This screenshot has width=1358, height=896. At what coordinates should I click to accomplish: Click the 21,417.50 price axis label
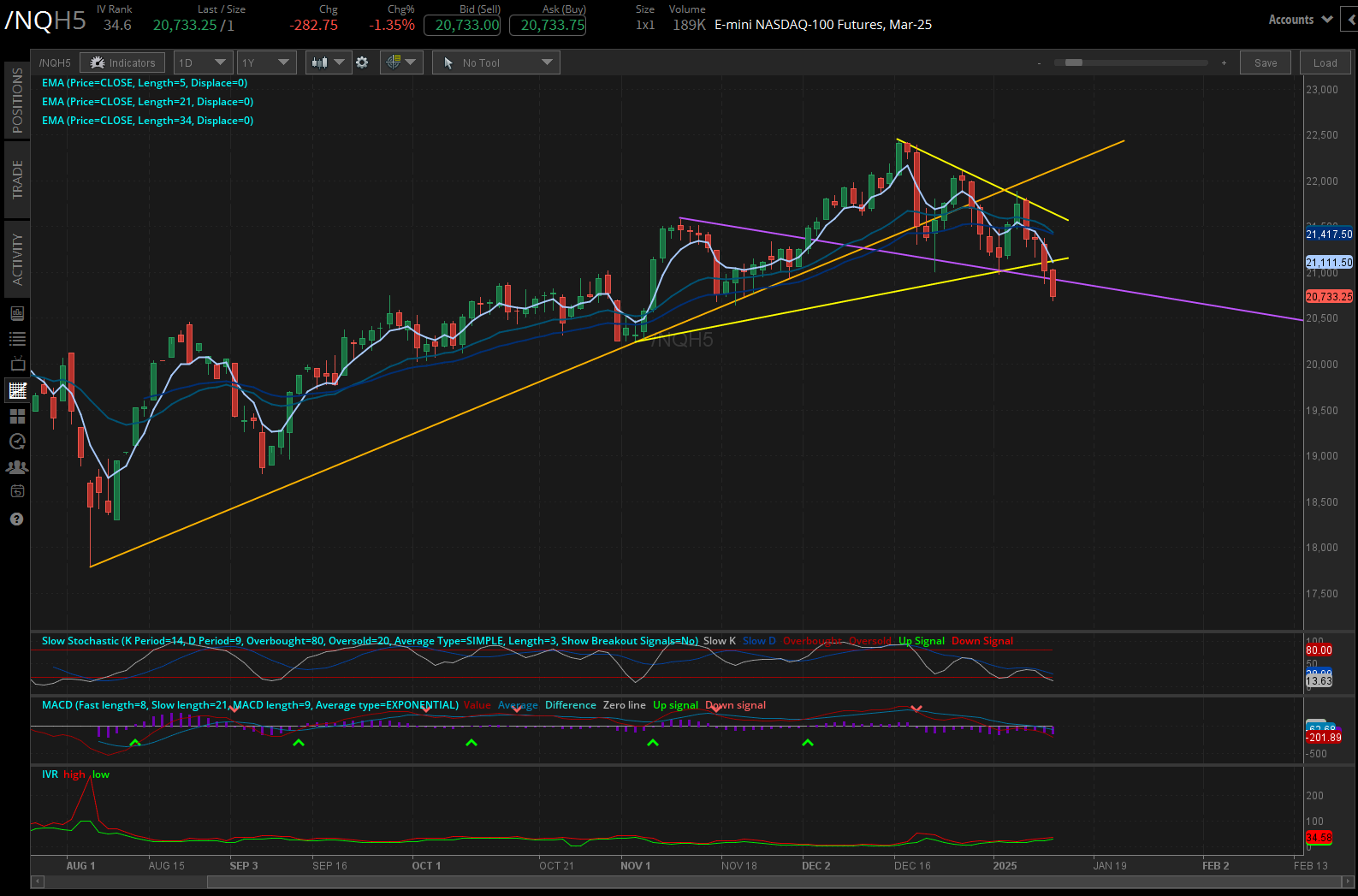1329,234
